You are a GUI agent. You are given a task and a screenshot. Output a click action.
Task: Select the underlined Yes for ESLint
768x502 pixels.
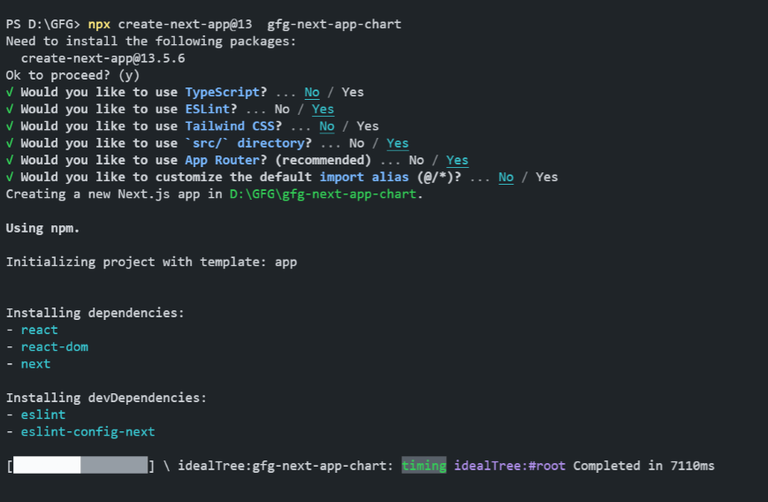(322, 109)
